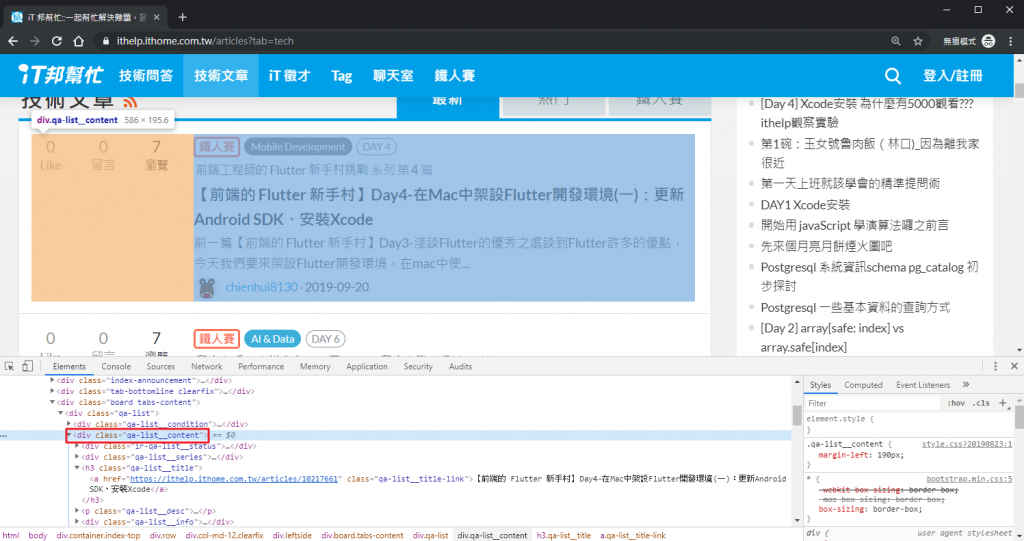Image resolution: width=1024 pixels, height=541 pixels.
Task: Switch to the Audits tab in DevTools
Action: coord(460,367)
